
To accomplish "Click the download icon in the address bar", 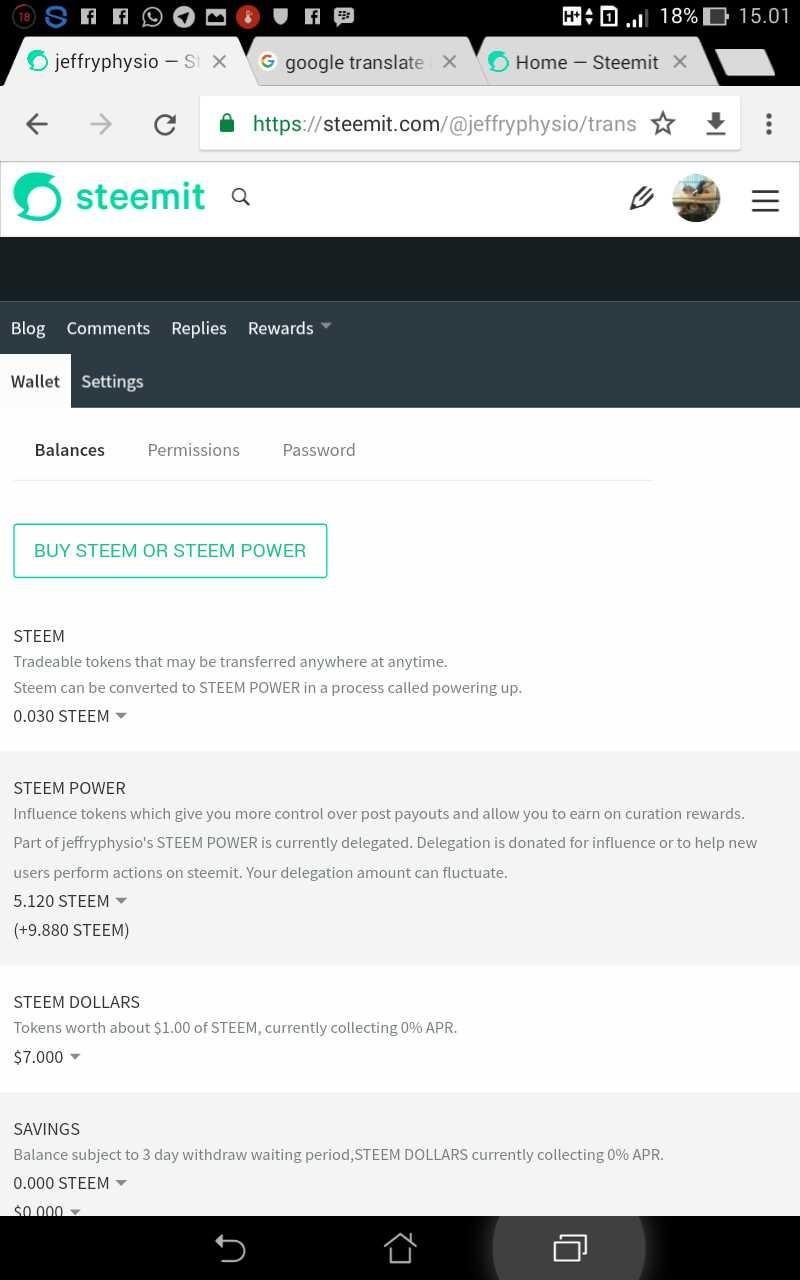I will point(715,123).
